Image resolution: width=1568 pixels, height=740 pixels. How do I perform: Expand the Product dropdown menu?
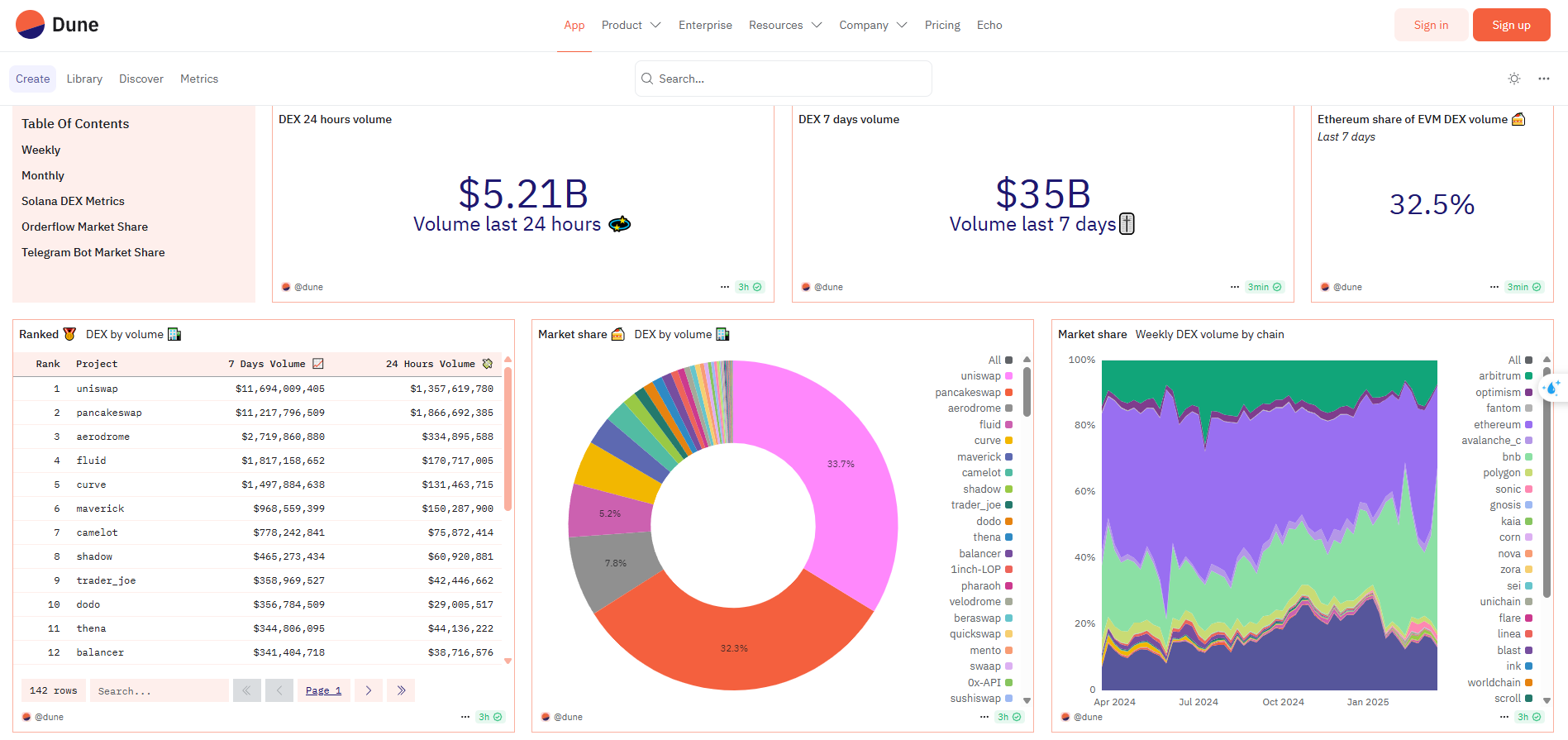(631, 25)
